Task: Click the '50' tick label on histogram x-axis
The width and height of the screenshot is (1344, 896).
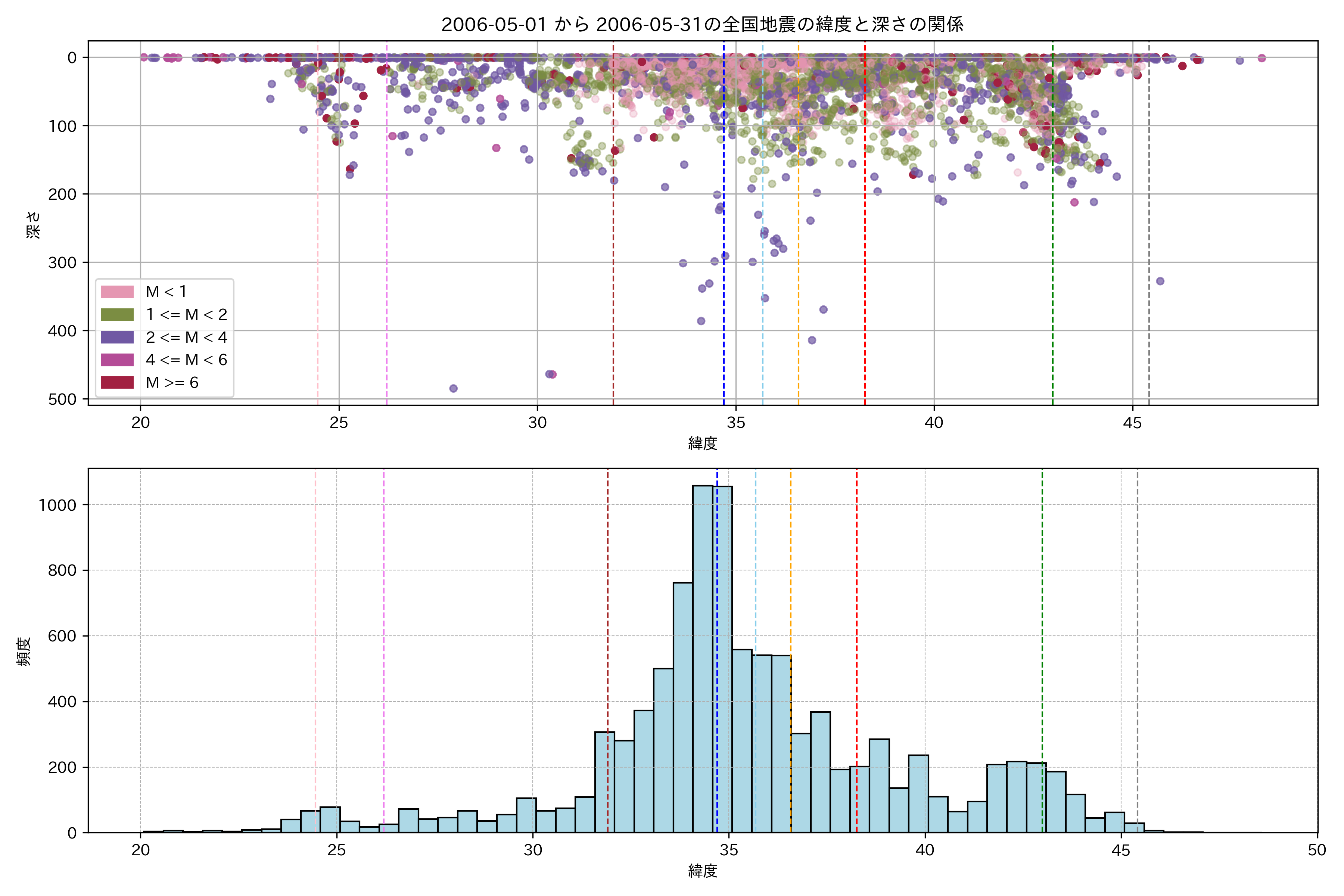Action: click(x=1317, y=850)
